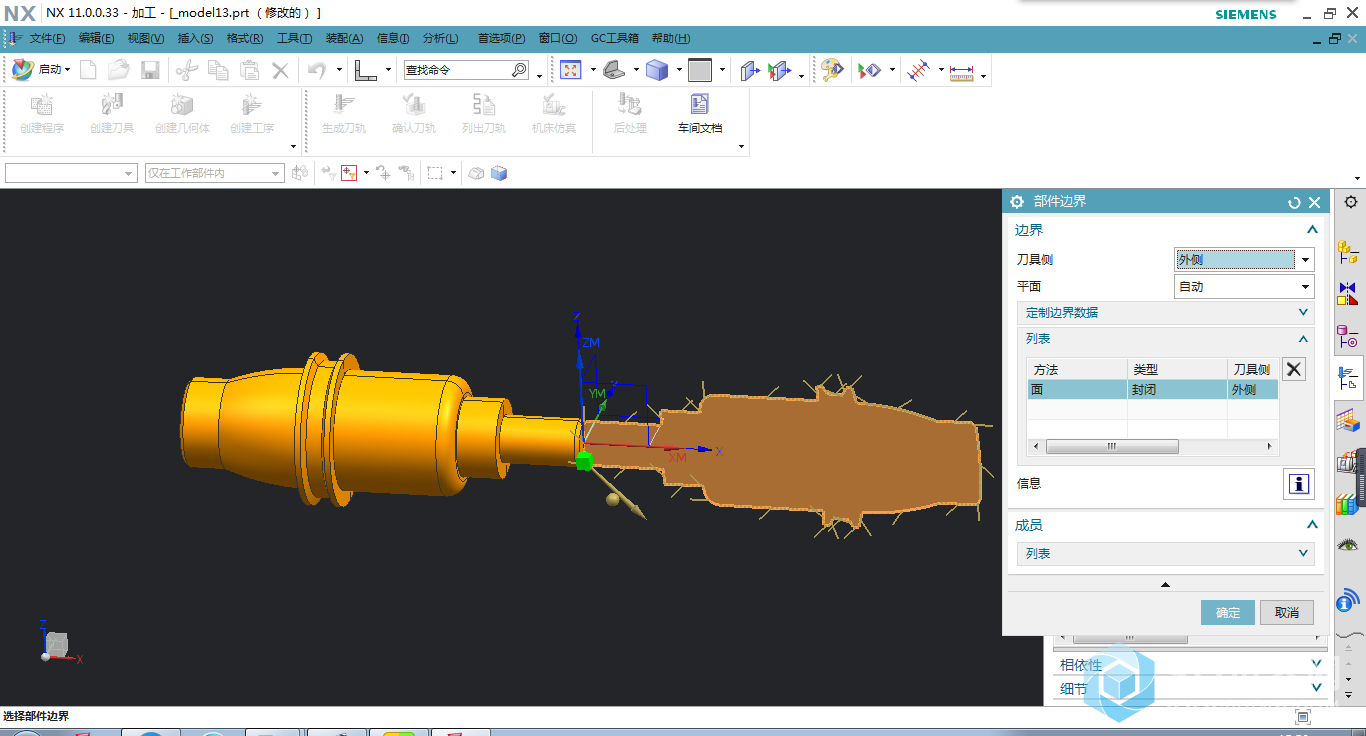1366x736 pixels.
Task: Click the New file icon
Action: tap(89, 70)
